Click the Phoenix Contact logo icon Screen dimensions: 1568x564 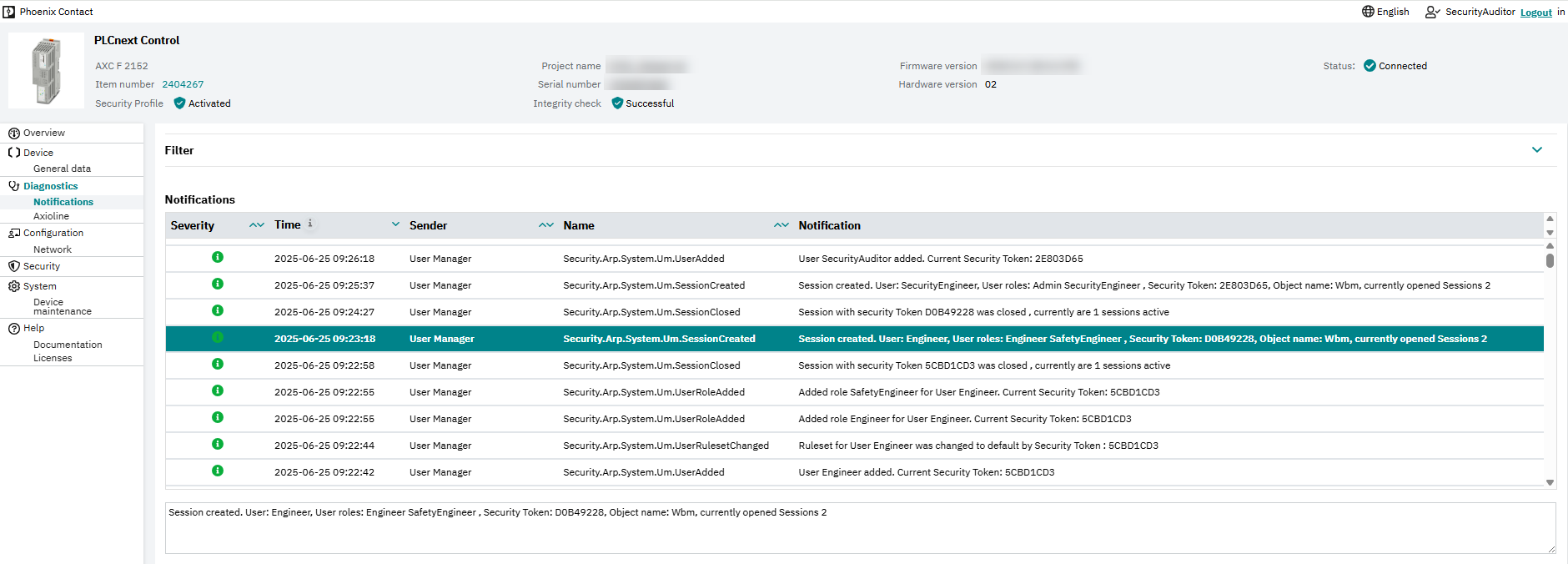(x=9, y=12)
